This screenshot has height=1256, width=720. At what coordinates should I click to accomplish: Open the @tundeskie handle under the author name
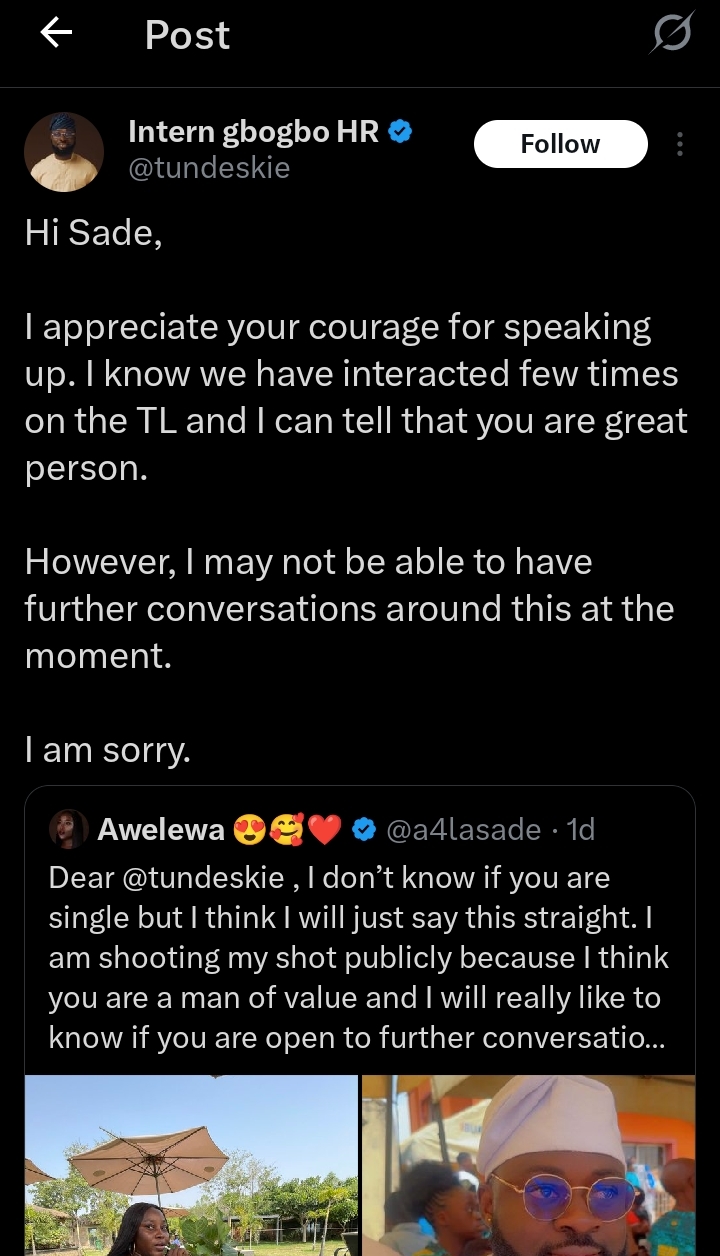(209, 167)
